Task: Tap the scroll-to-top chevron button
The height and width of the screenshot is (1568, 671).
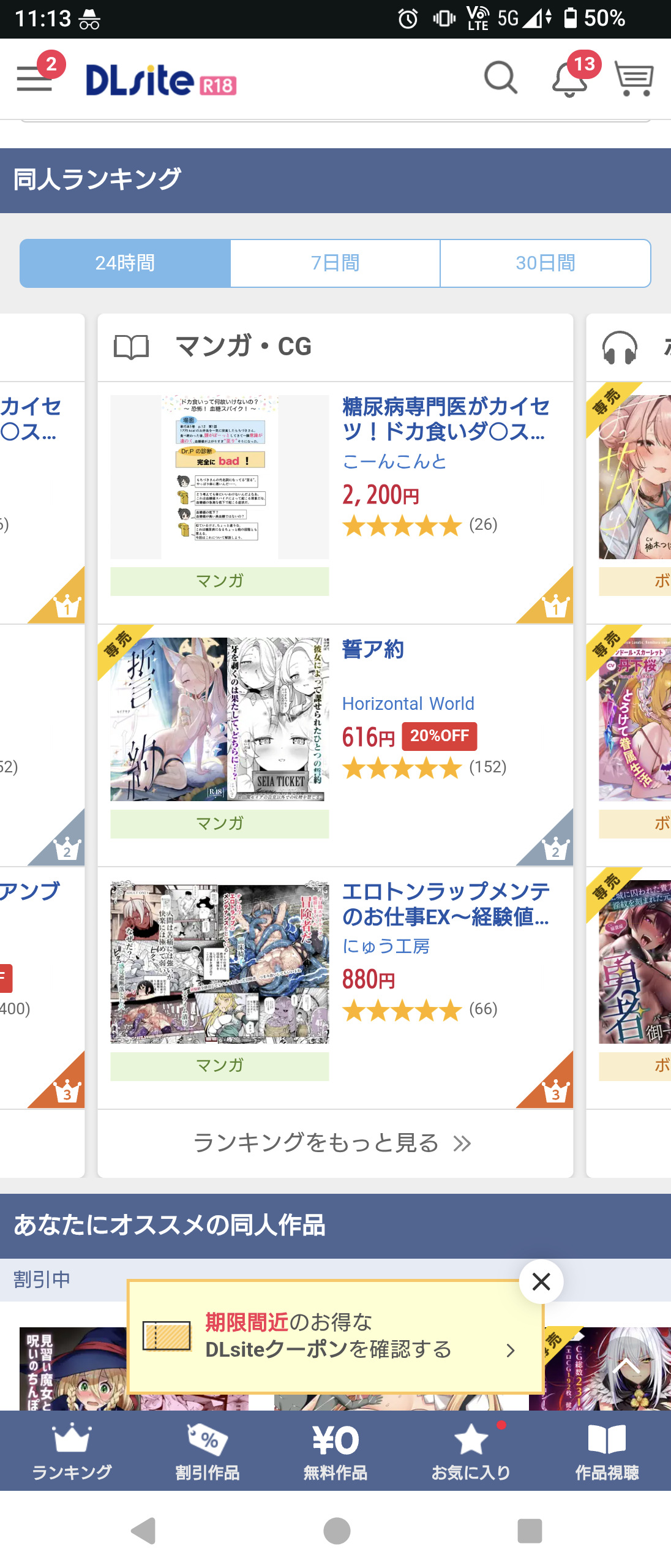Action: [x=626, y=1365]
